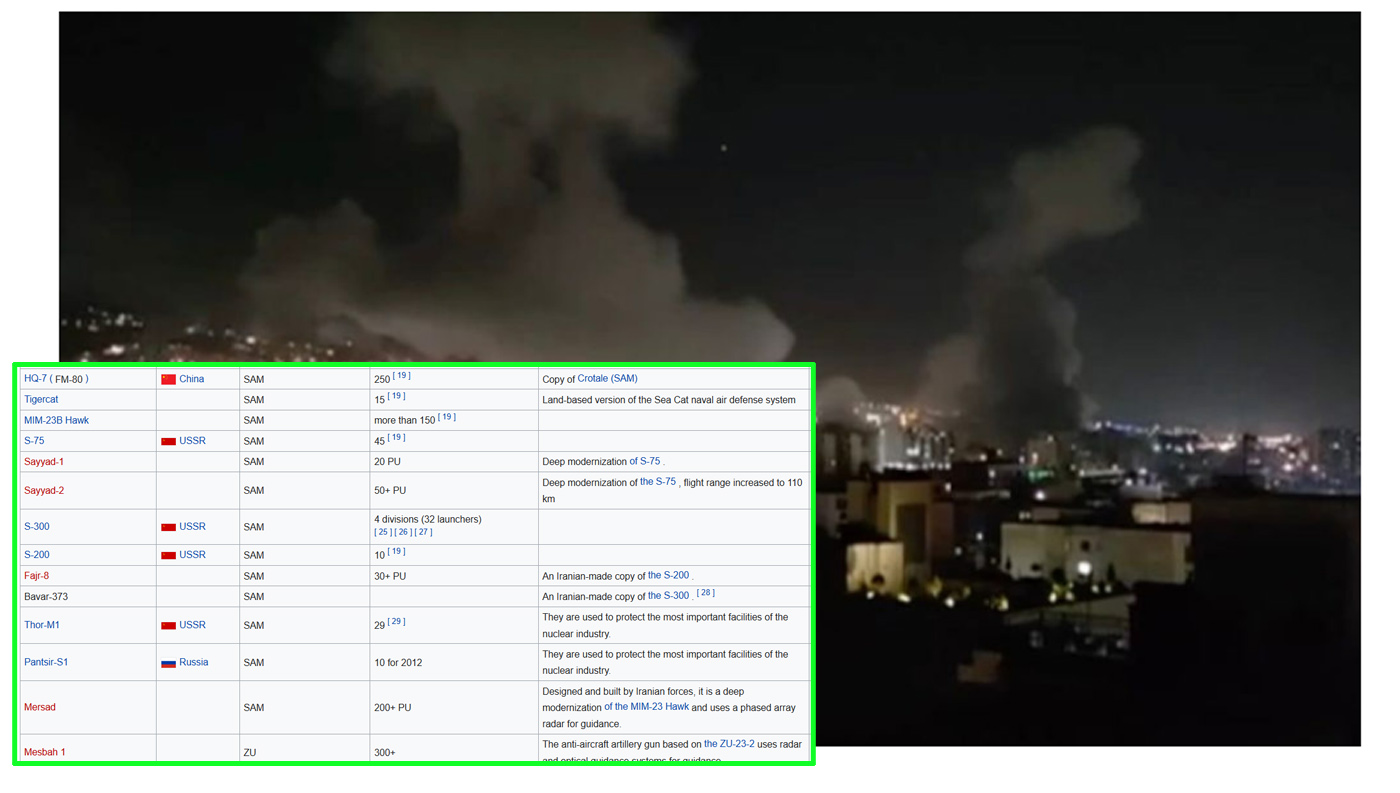The height and width of the screenshot is (793, 1400).
Task: Click the USSR flag in the S-75 row
Action: point(168,441)
